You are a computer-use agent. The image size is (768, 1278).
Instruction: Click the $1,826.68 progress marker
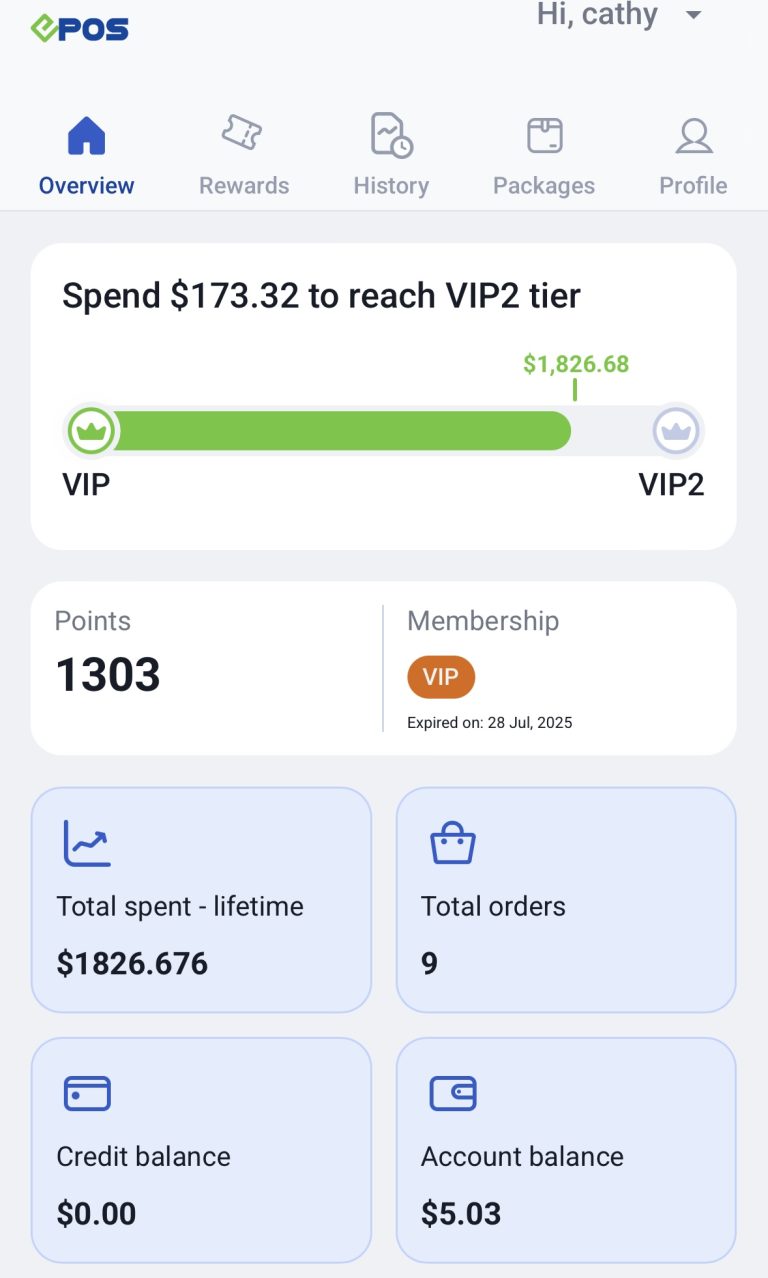click(576, 364)
